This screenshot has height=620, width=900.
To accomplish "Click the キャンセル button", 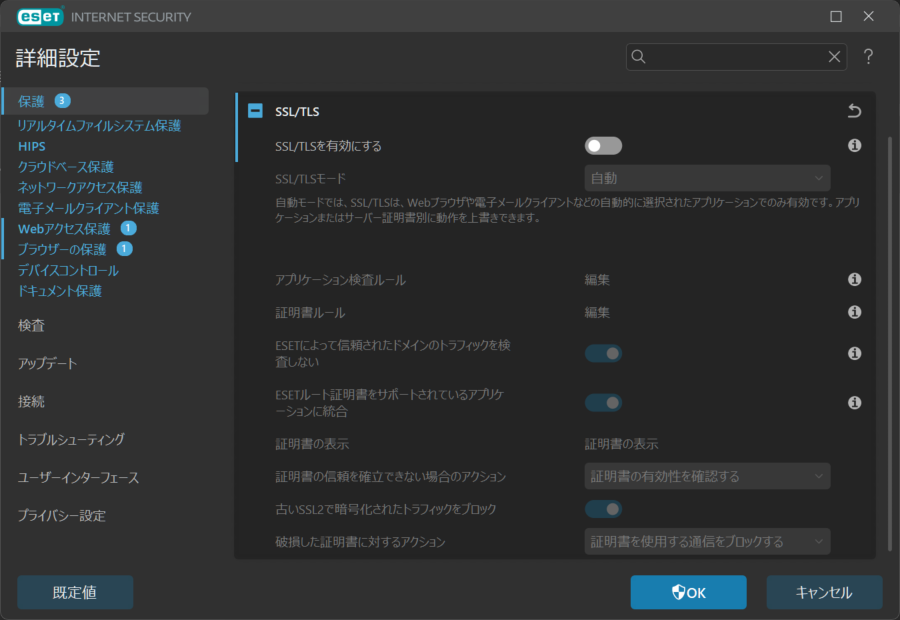I will 824,592.
